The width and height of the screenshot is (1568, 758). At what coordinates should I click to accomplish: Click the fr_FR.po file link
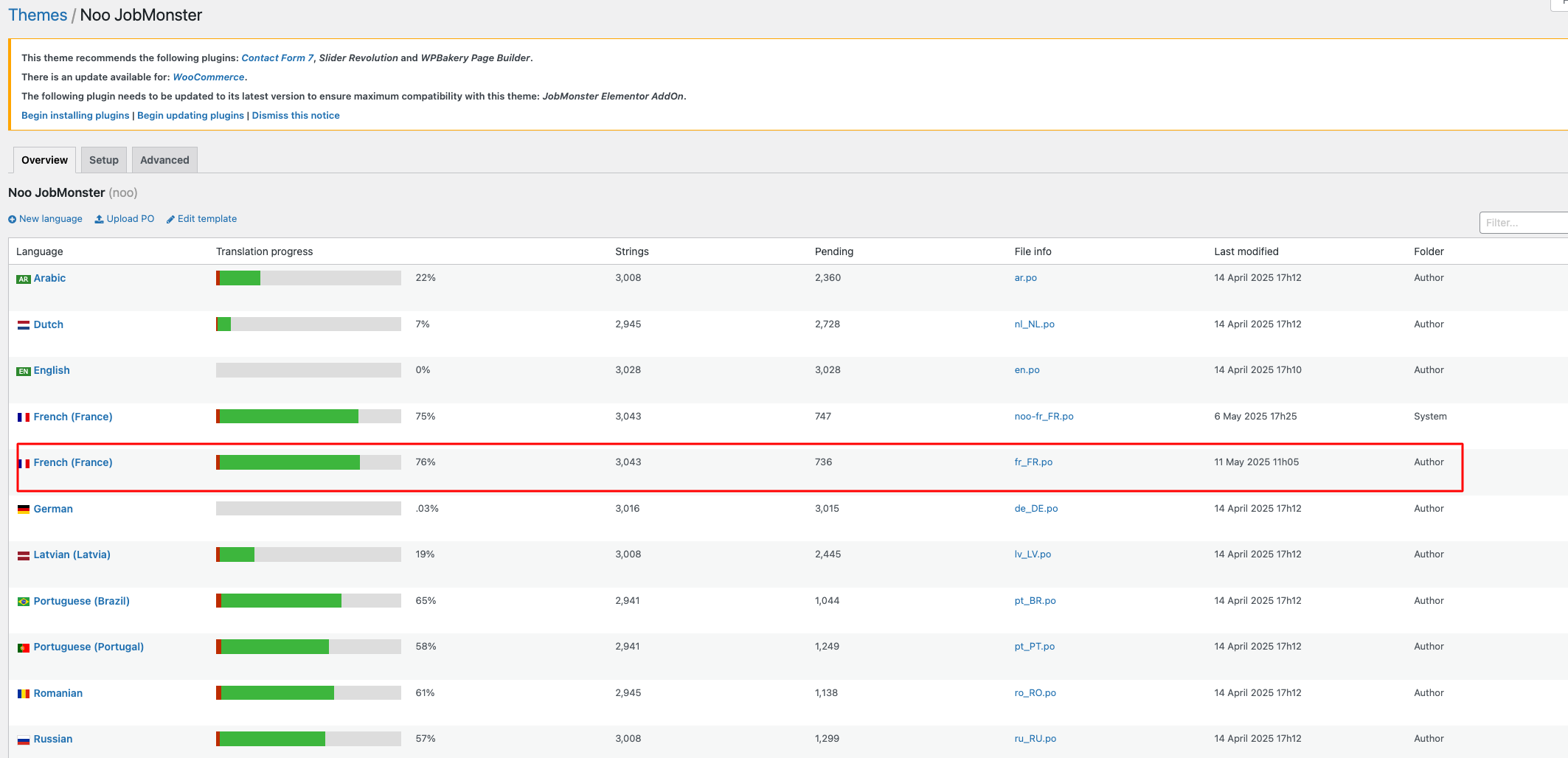point(1033,462)
